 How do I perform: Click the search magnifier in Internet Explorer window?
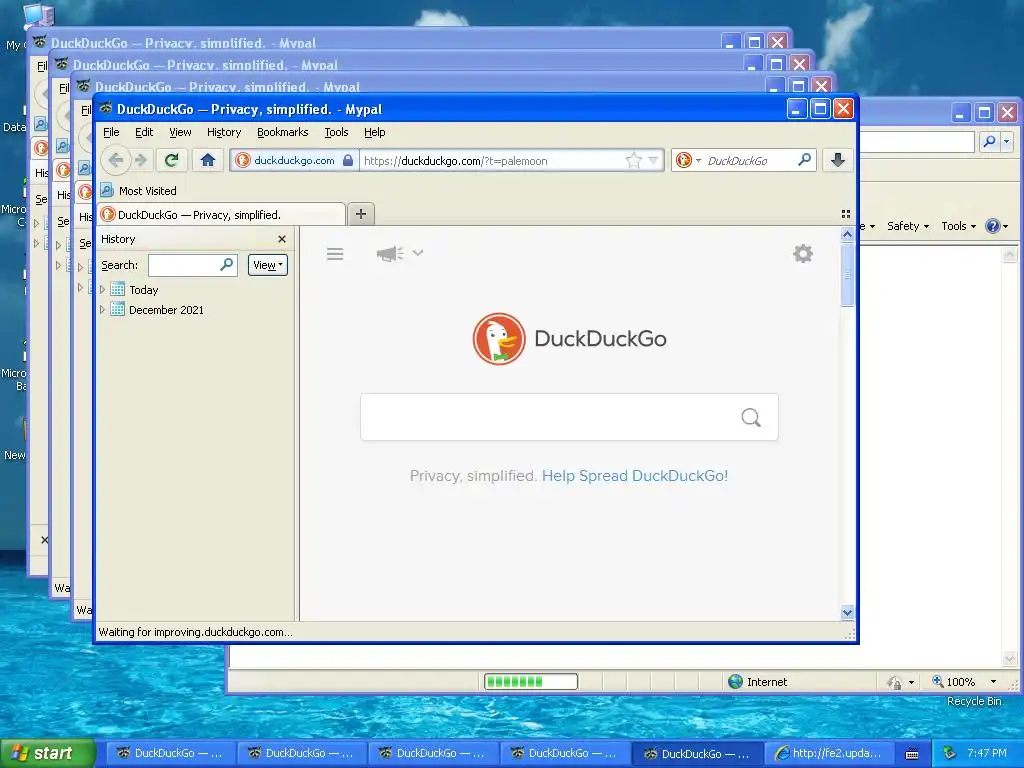click(990, 141)
